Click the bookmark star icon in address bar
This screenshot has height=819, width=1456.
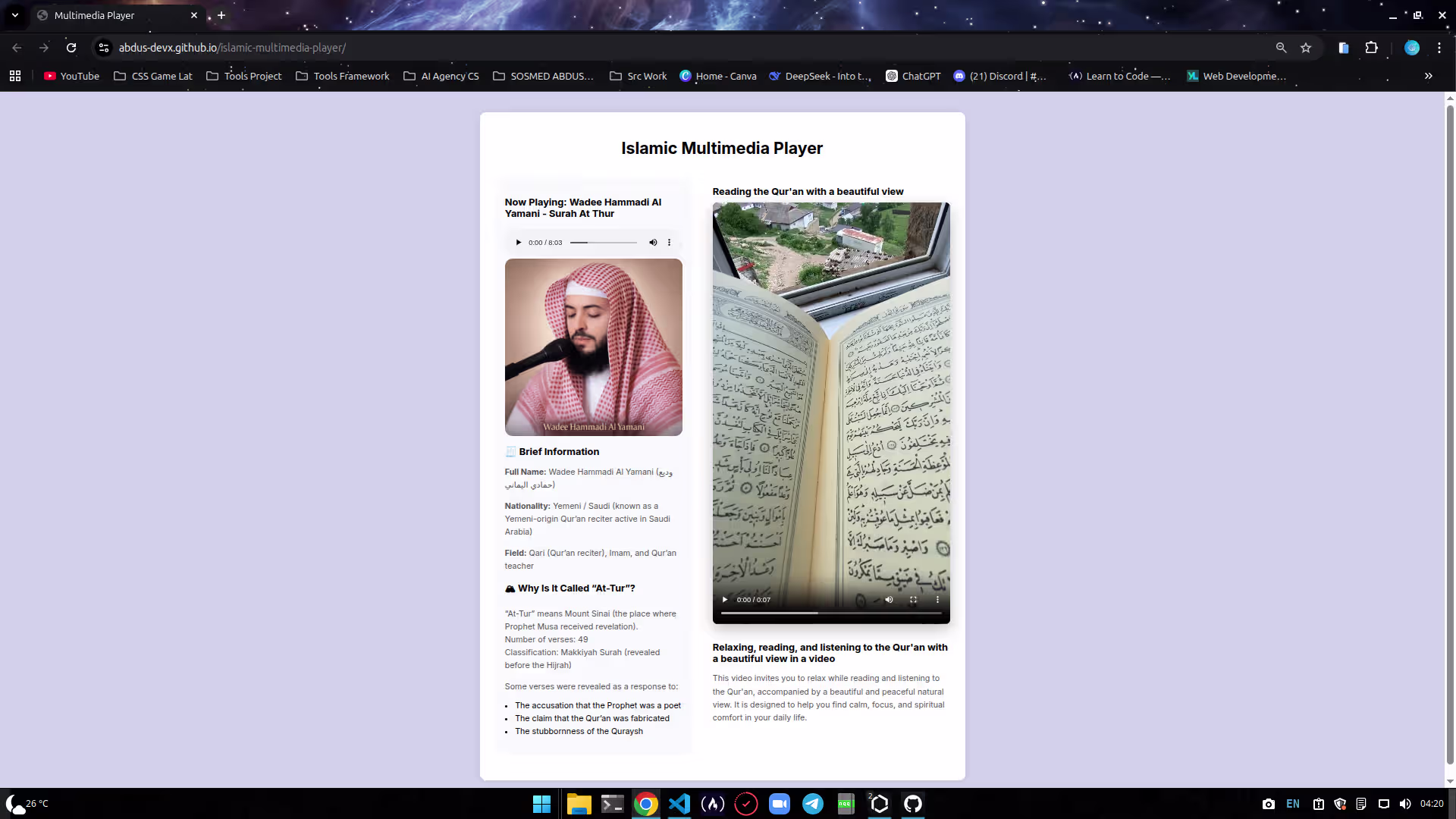(x=1306, y=47)
